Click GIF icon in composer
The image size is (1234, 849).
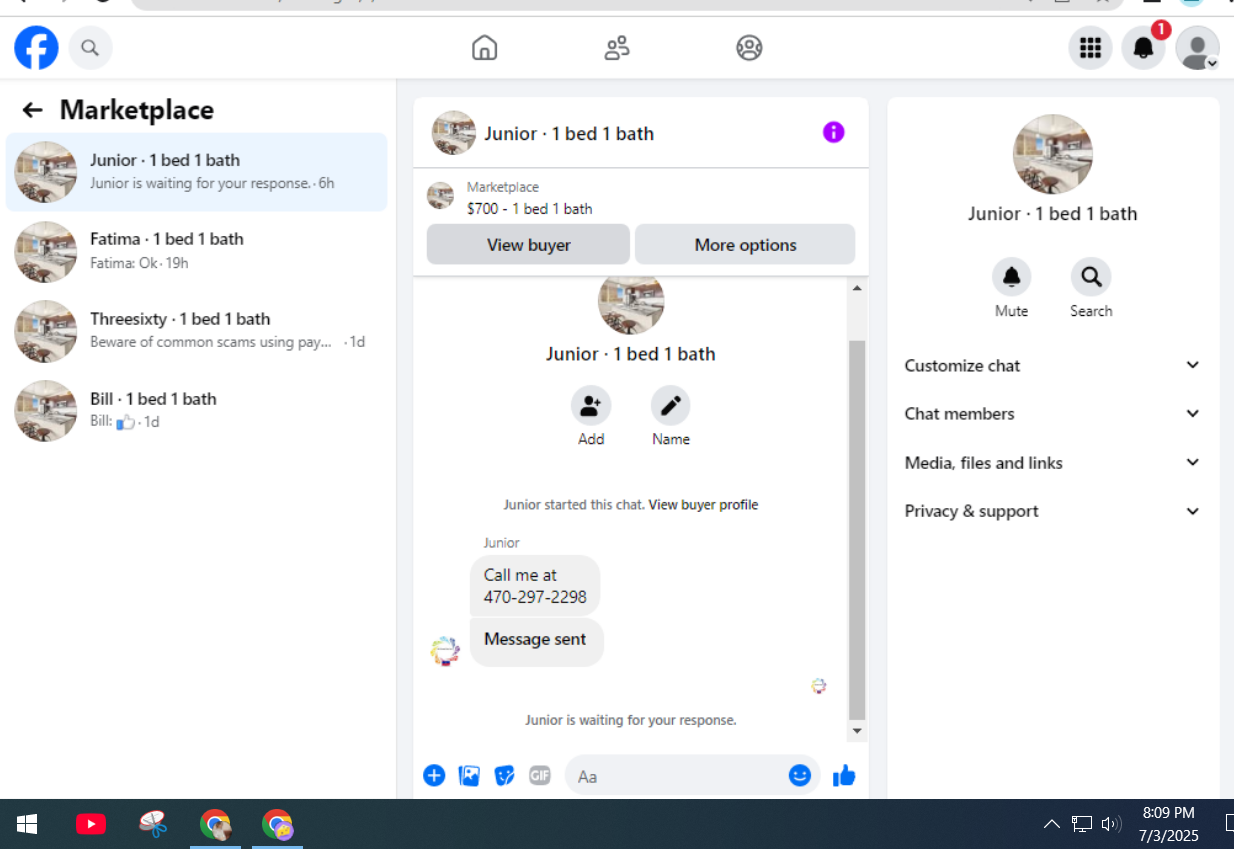pos(540,775)
